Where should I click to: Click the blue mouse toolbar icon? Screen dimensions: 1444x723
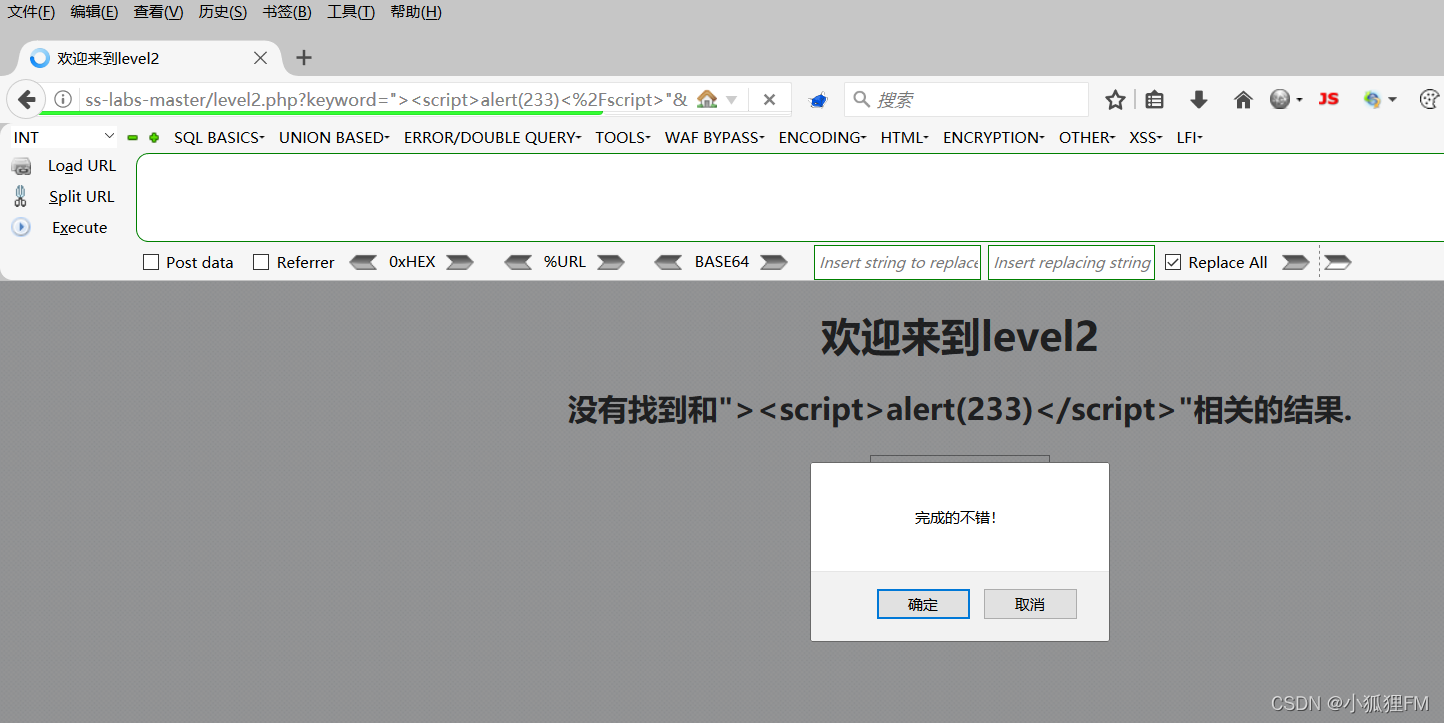point(818,100)
